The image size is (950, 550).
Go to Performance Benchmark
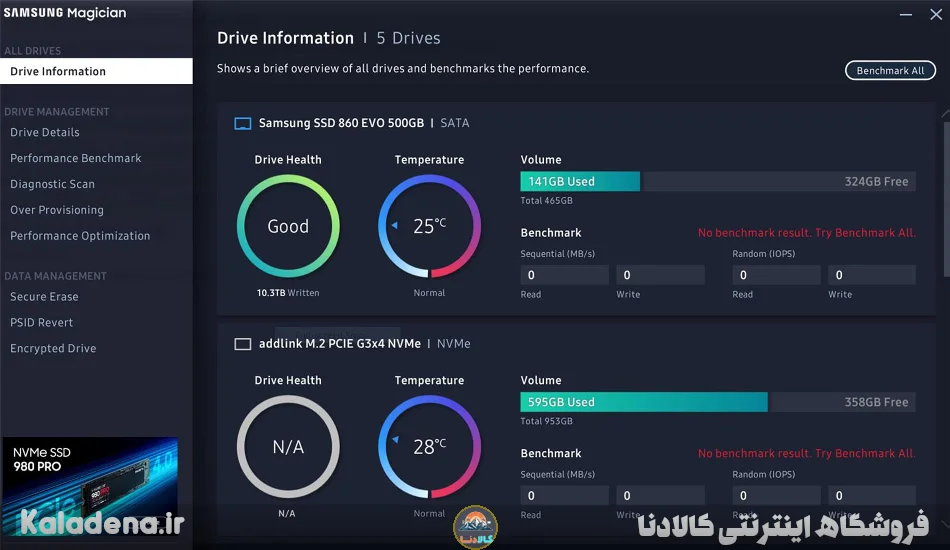tap(76, 158)
